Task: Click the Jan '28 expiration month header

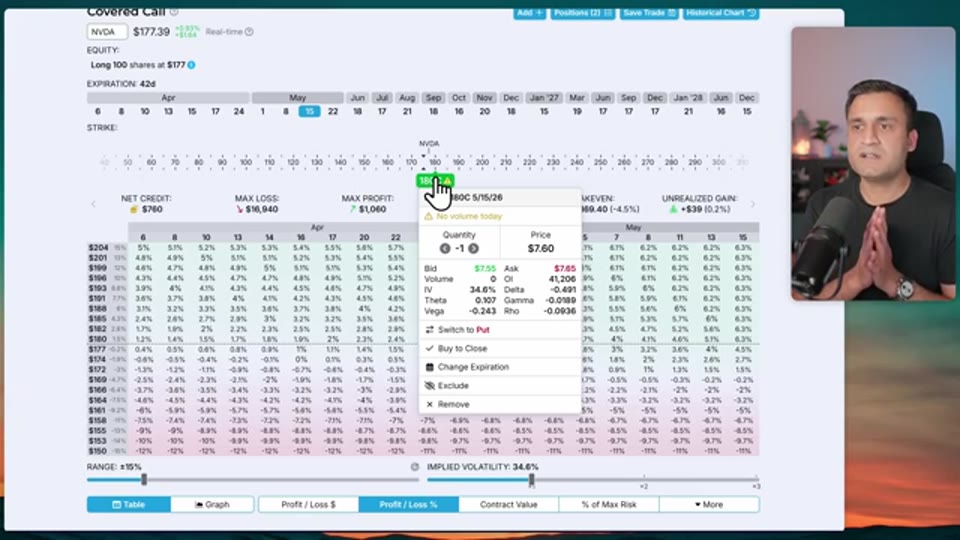Action: [688, 98]
